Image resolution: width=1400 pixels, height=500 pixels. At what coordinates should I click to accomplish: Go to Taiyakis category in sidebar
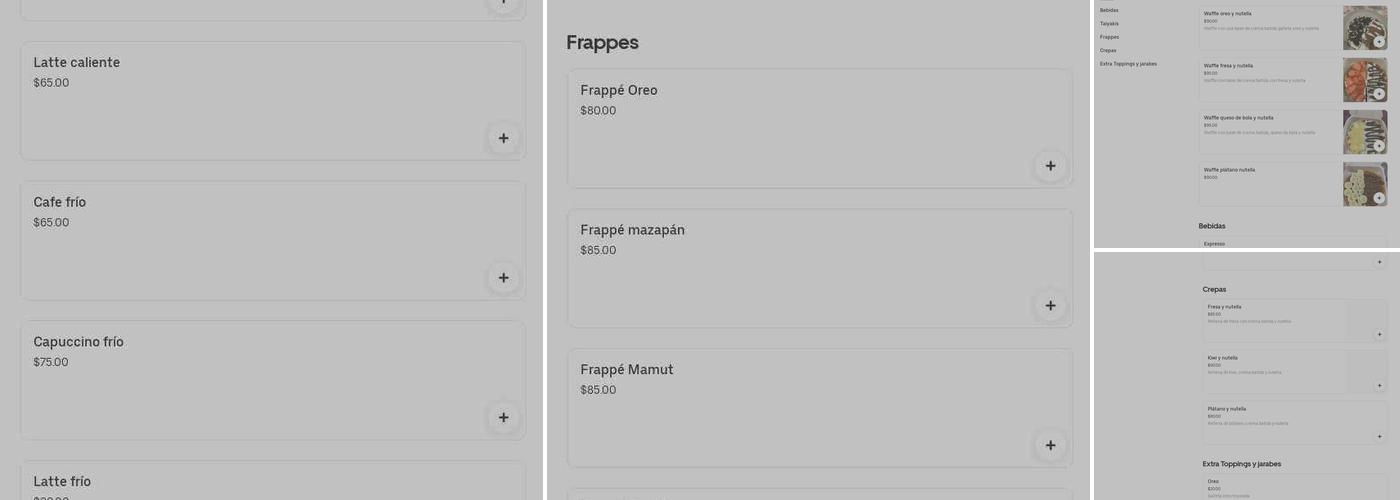(1109, 23)
